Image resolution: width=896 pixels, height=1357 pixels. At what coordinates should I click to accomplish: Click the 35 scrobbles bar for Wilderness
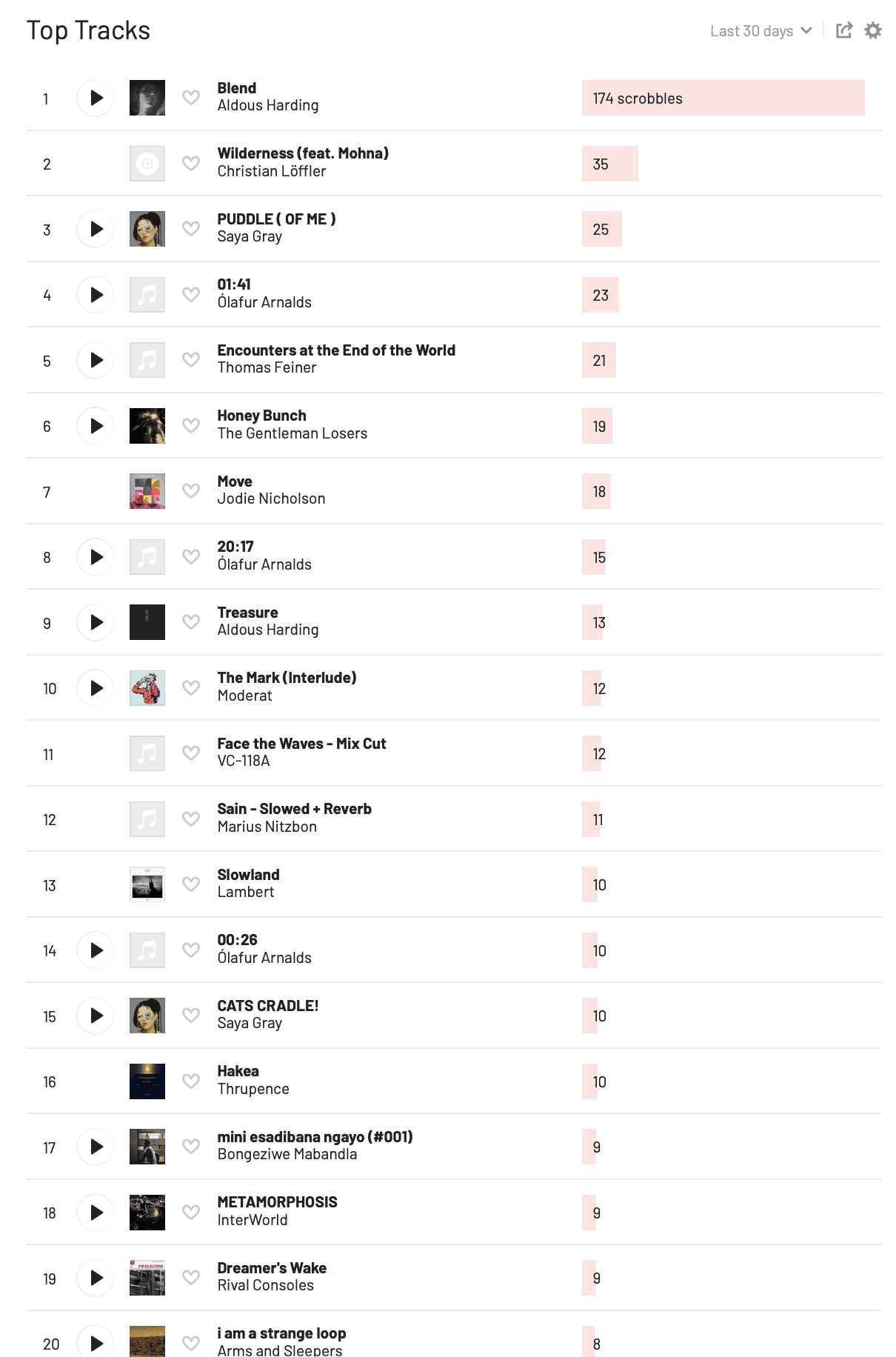[609, 164]
